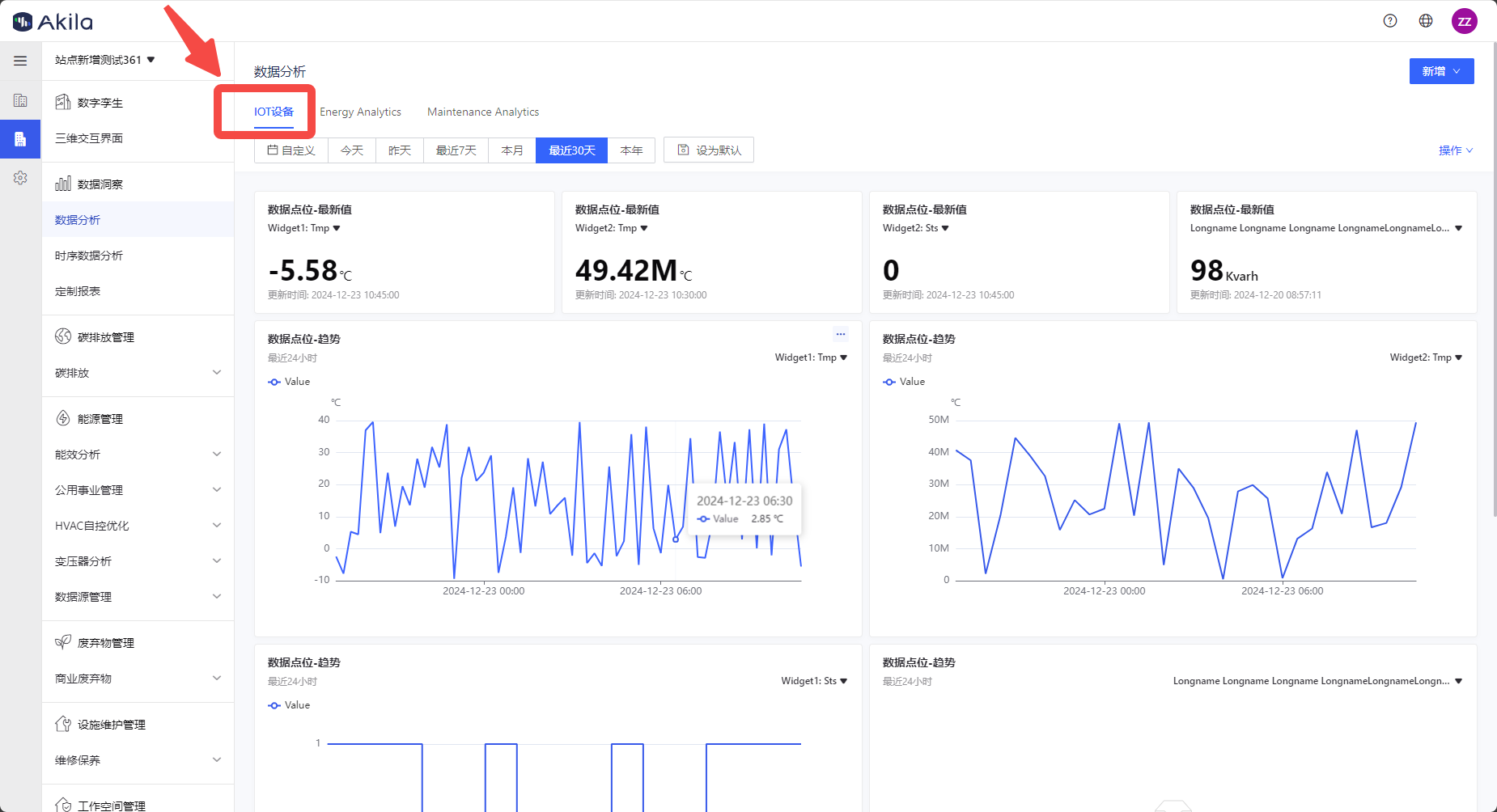Expand the 变压器分析 menu
1497x812 pixels.
pyautogui.click(x=138, y=561)
